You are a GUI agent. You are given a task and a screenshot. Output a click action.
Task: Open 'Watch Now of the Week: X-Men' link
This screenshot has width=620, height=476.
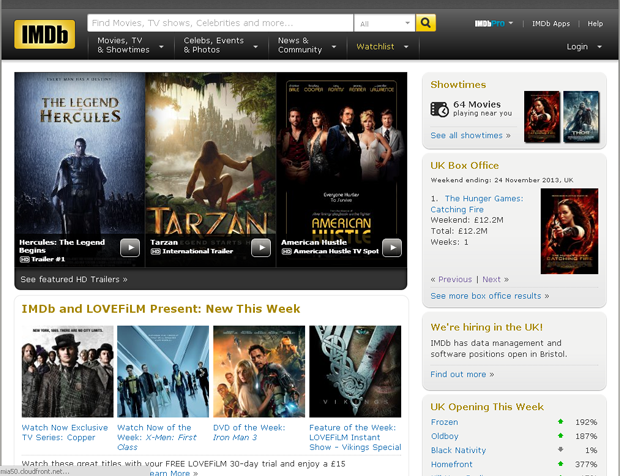click(x=157, y=437)
